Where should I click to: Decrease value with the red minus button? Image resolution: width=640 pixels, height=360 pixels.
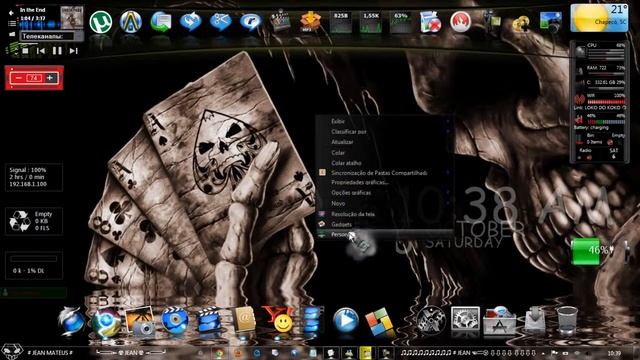pyautogui.click(x=19, y=78)
